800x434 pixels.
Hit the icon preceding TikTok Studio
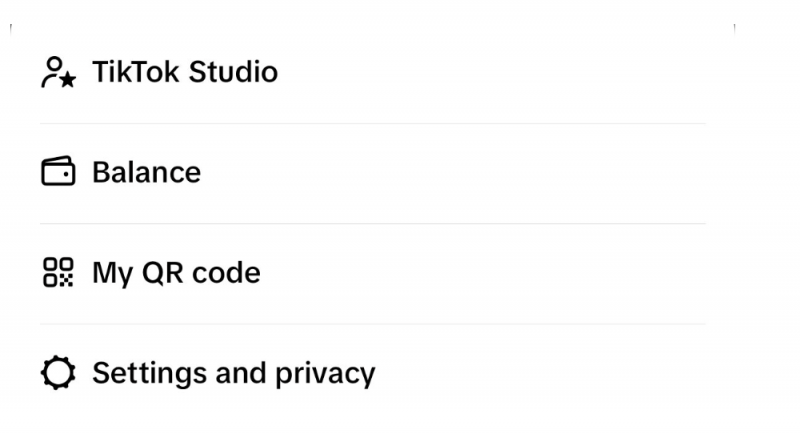pos(58,73)
